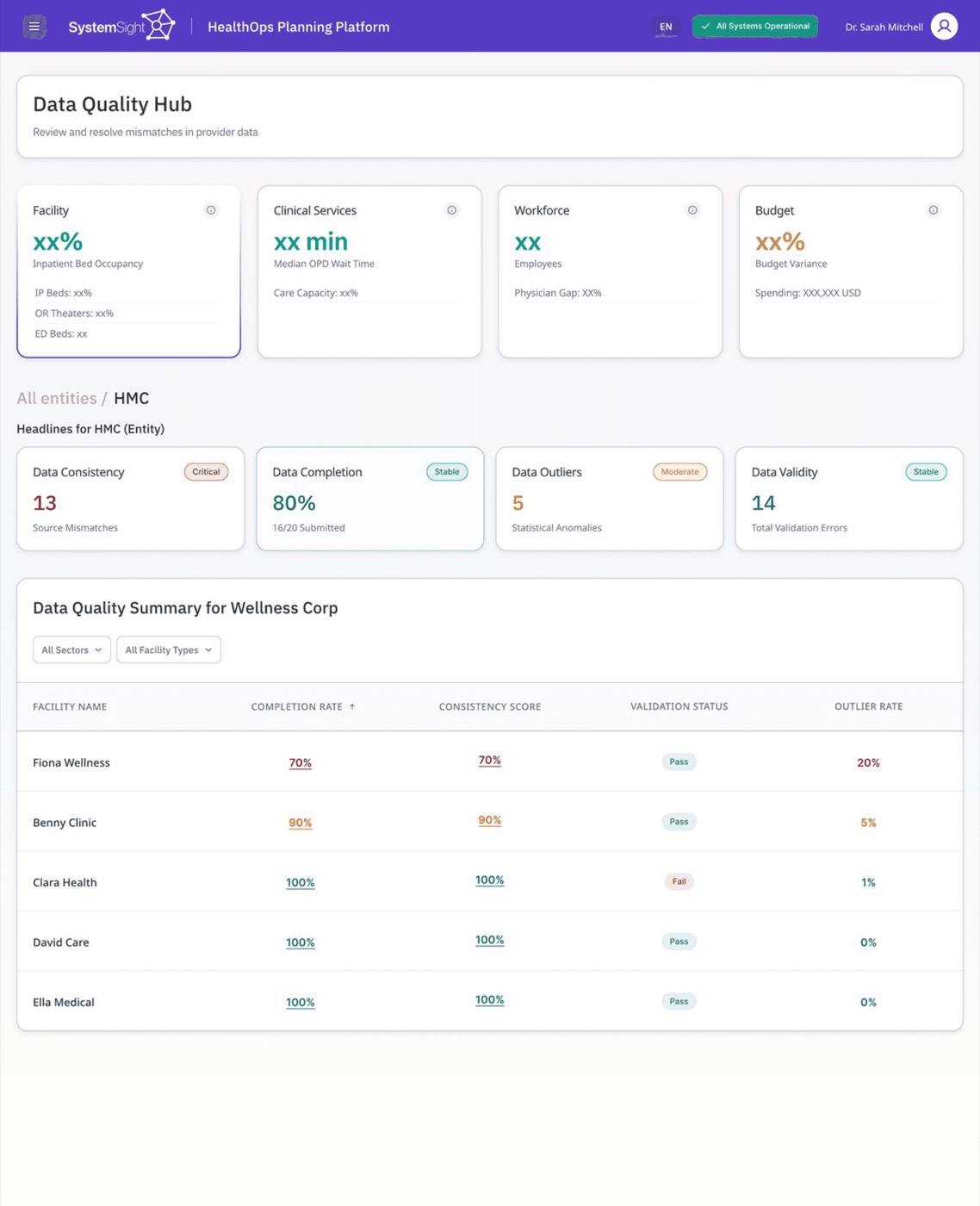Click the Workforce card info icon
980x1206 pixels.
(x=692, y=210)
